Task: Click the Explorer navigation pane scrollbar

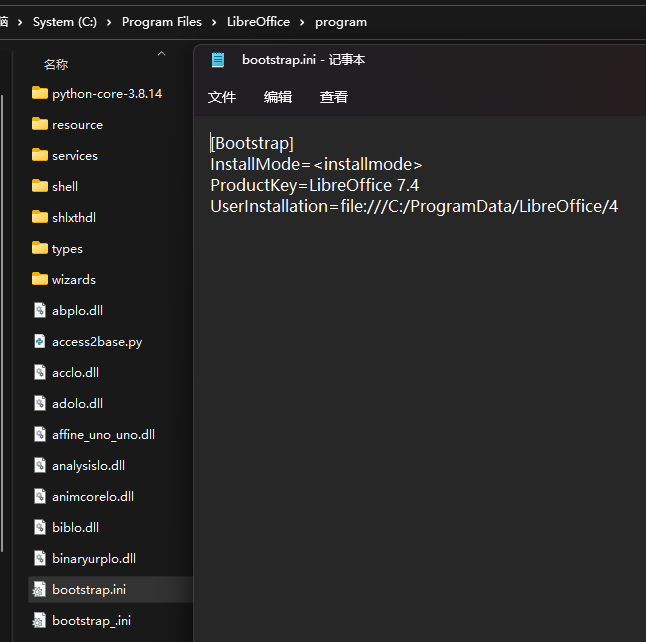Action: 2,323
